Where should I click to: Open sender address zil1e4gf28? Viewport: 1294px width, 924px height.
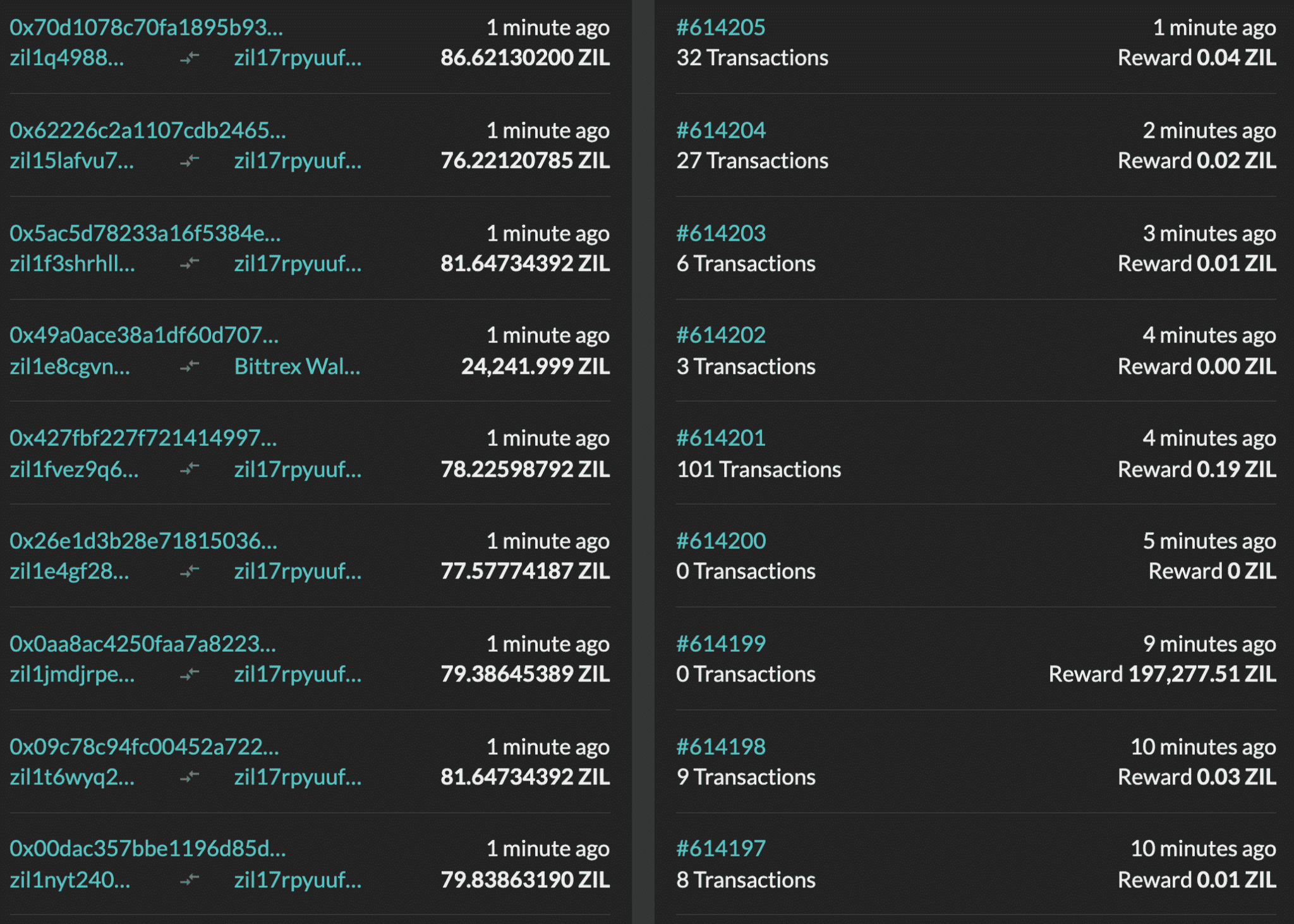click(70, 572)
